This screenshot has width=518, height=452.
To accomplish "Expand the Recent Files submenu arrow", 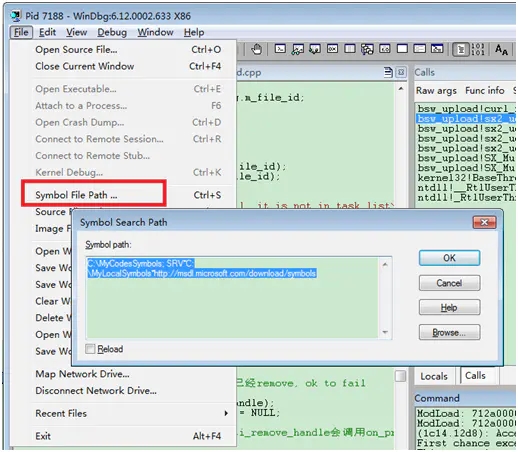I will pos(226,413).
